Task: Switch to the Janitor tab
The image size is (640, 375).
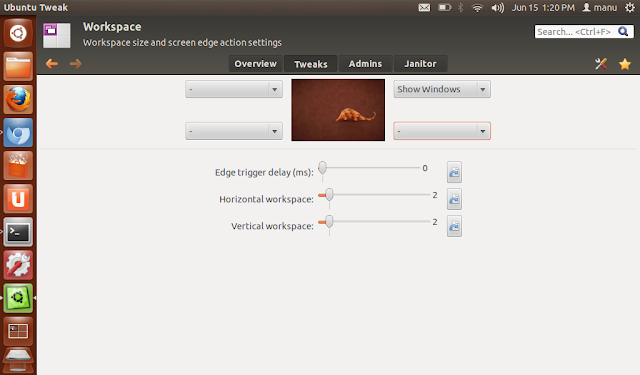Action: pos(420,64)
